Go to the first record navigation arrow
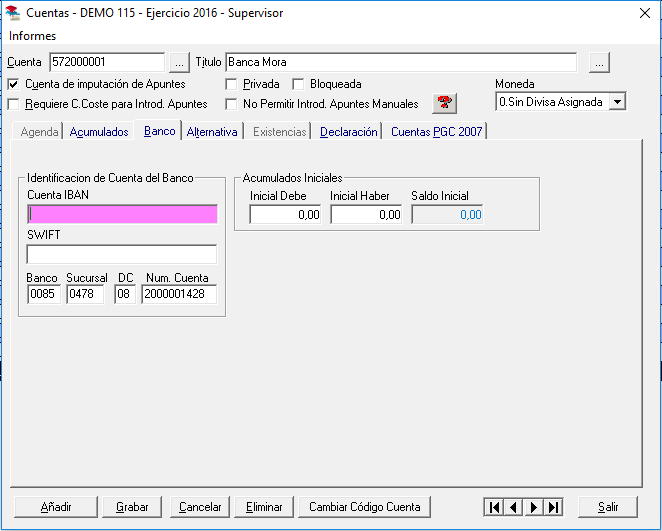 click(494, 507)
